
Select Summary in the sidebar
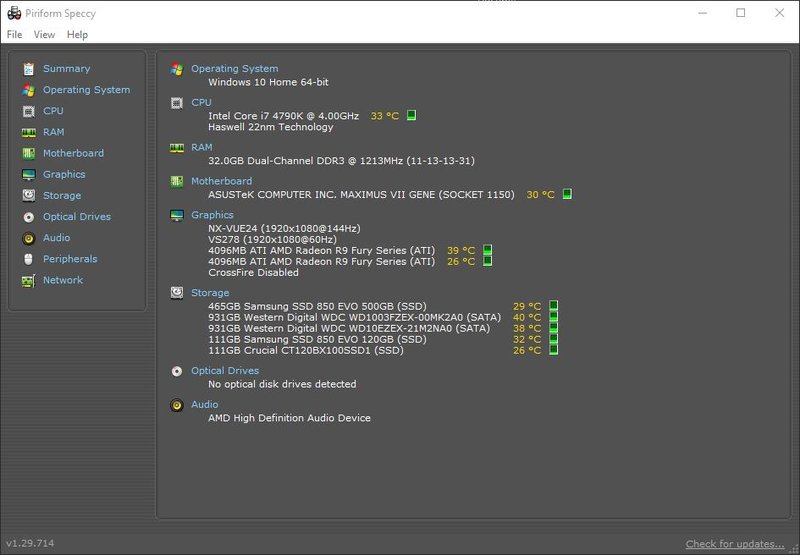coord(66,68)
